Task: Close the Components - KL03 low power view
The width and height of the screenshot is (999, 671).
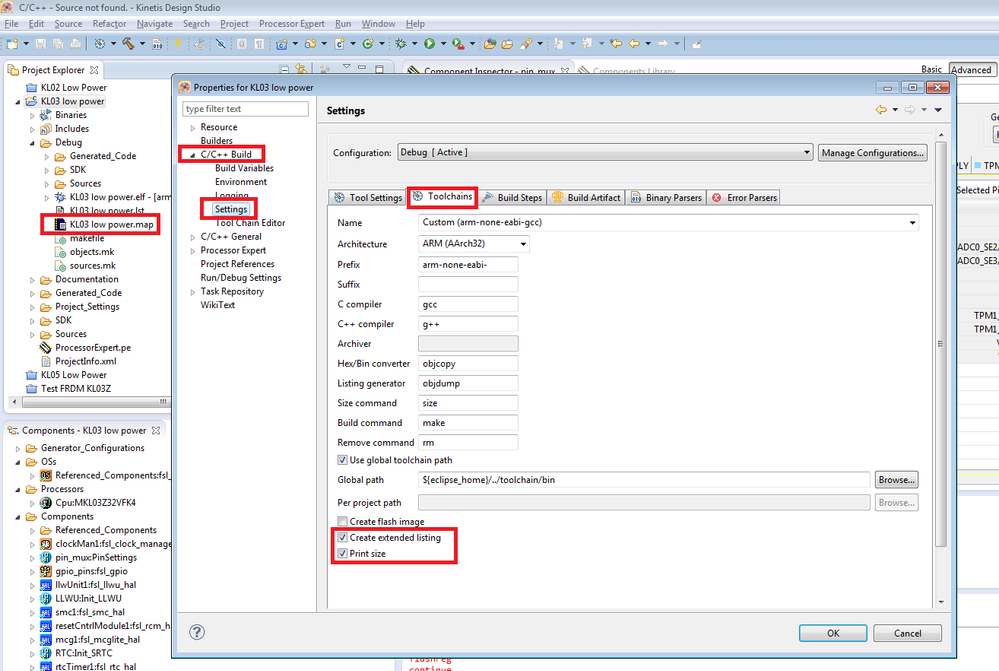Action: coord(156,431)
